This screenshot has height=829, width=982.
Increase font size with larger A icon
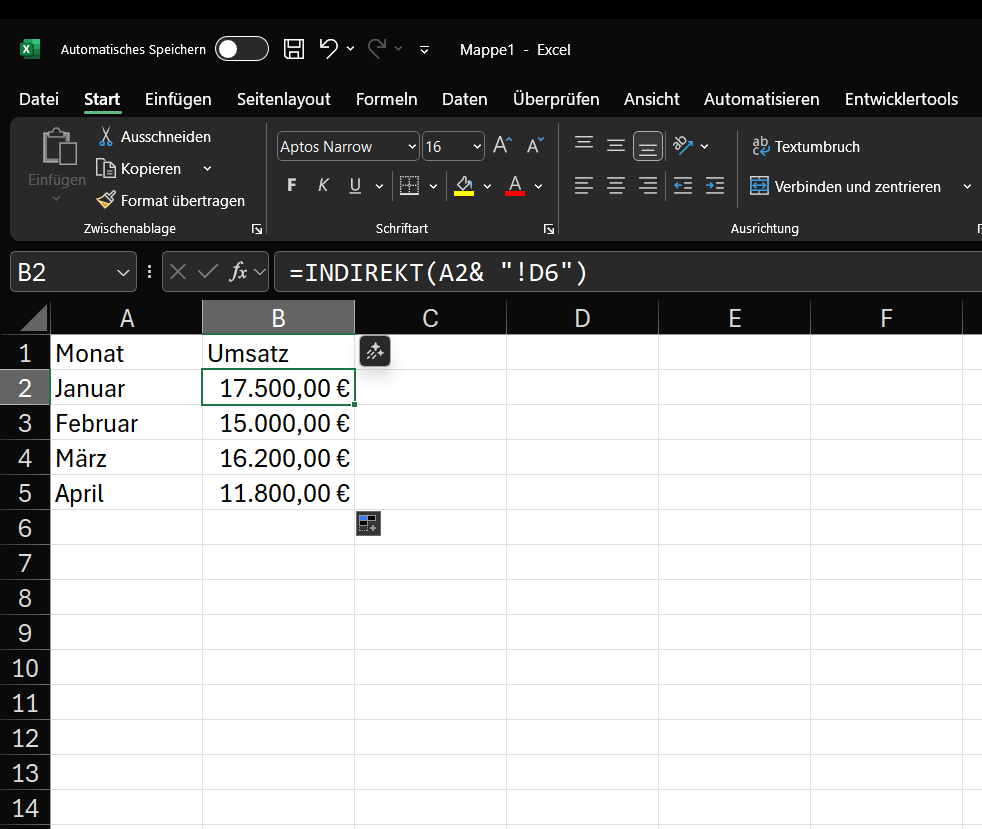coord(502,146)
